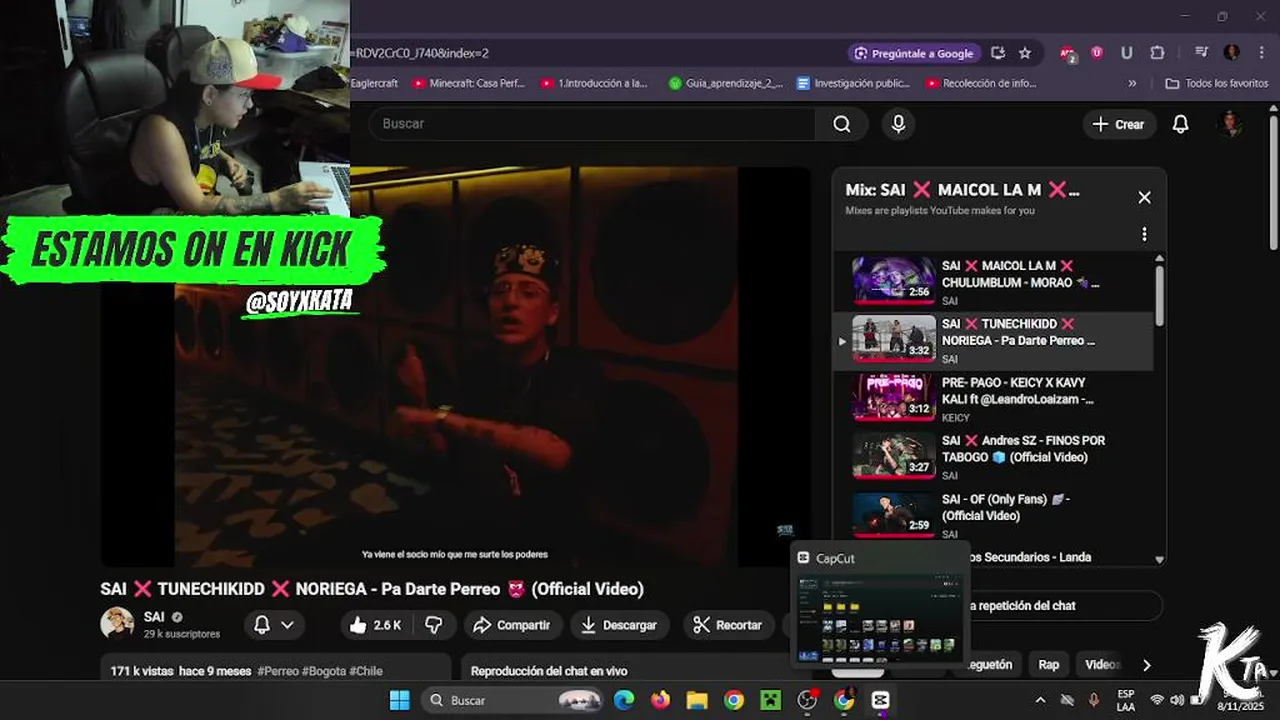
Task: Click the install app icon in address bar
Action: click(997, 53)
